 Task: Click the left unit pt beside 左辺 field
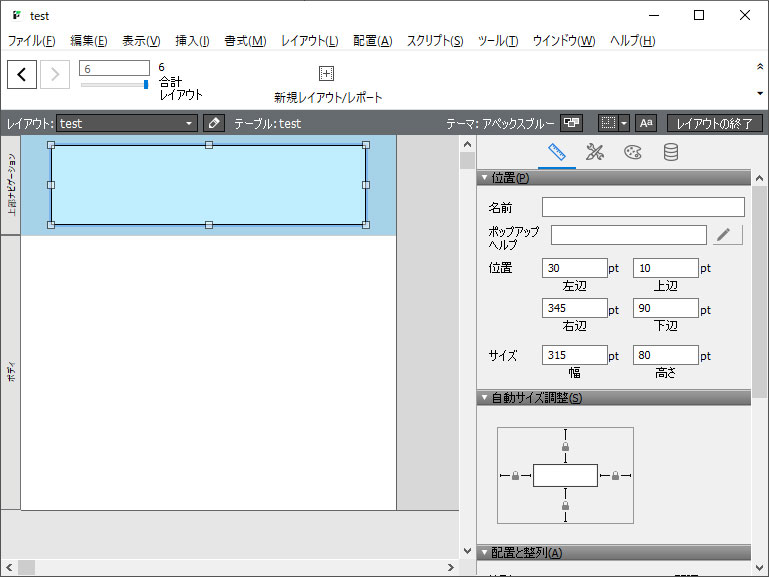(614, 269)
